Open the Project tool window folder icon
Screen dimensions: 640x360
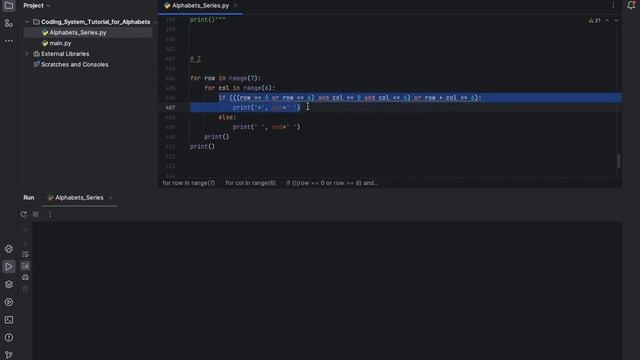click(9, 6)
